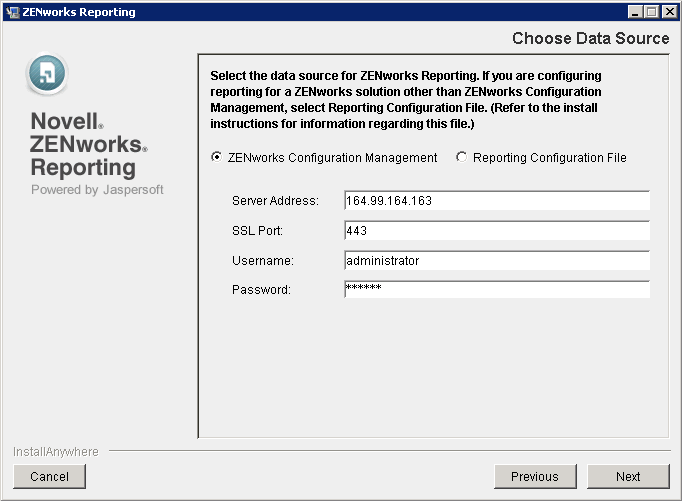
Task: Close the ZENworks Reporting installer window
Action: tap(668, 12)
